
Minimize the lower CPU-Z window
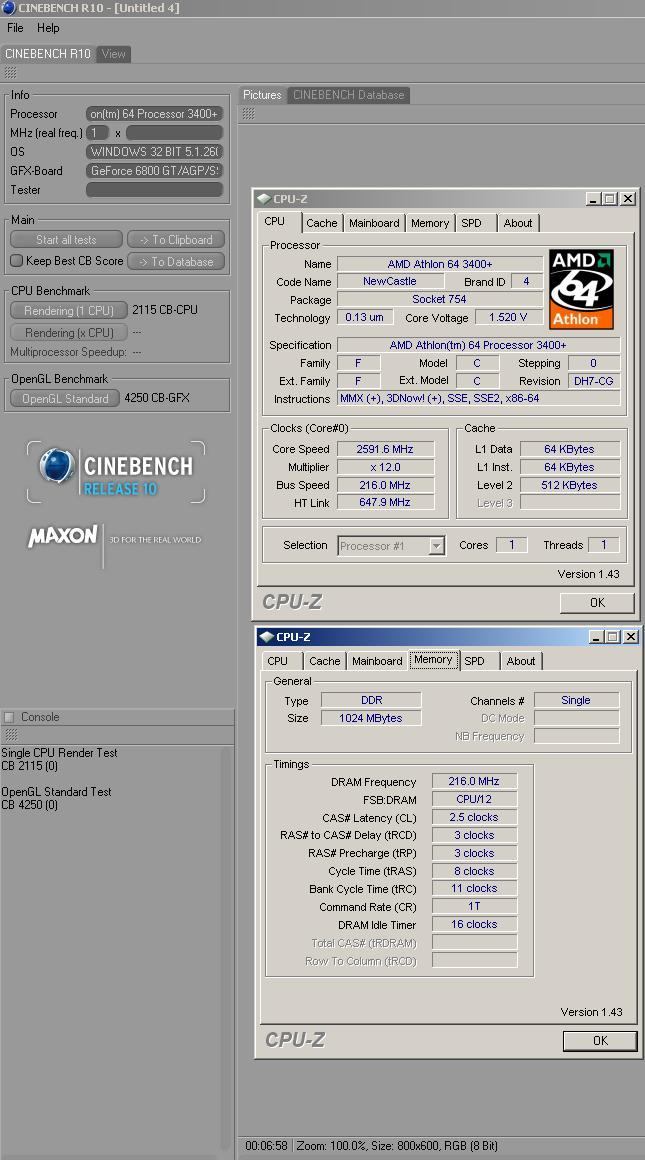596,637
